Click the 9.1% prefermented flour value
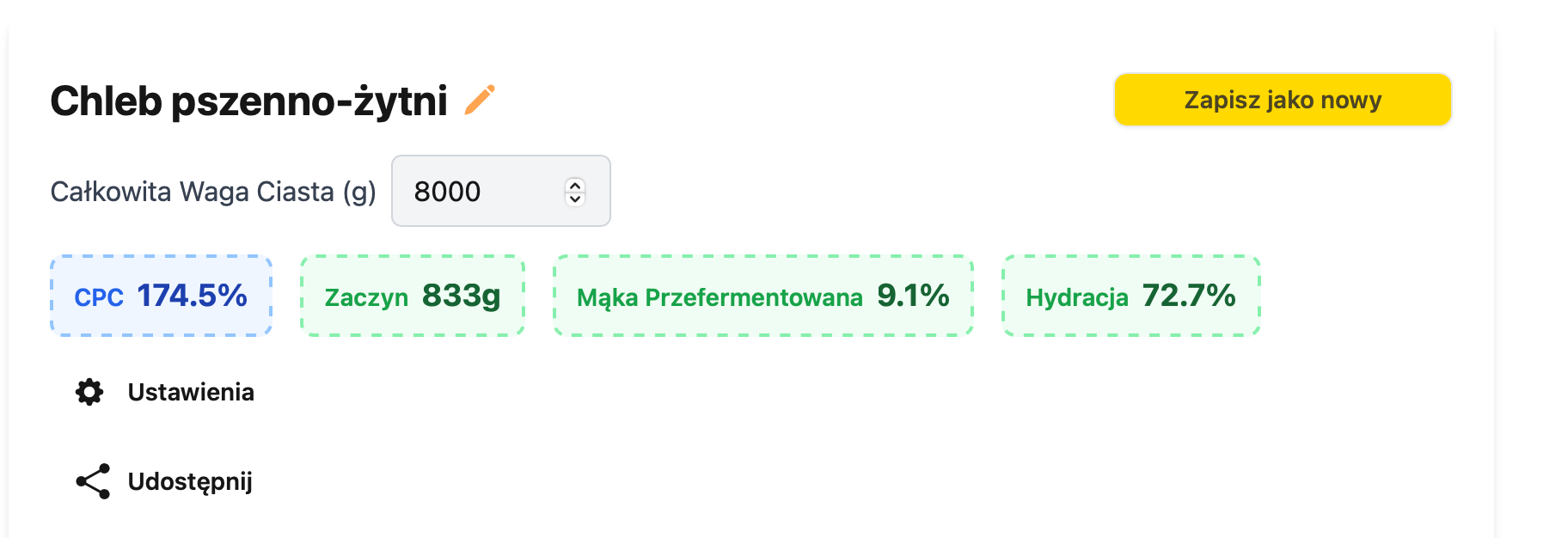The height and width of the screenshot is (538, 1568). [x=913, y=296]
